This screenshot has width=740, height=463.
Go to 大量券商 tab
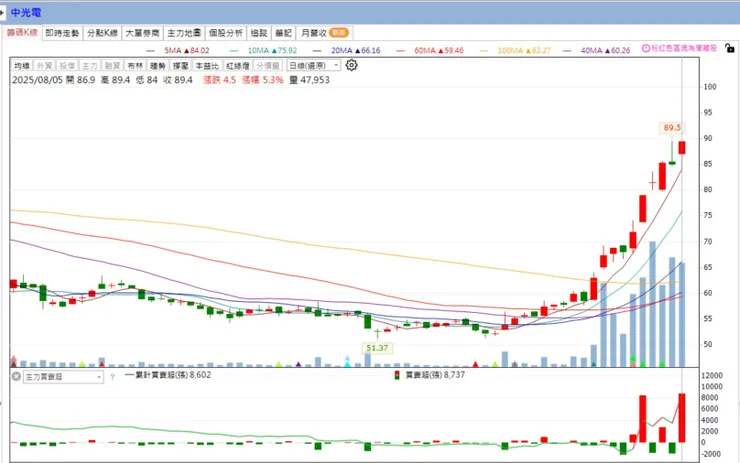pyautogui.click(x=142, y=33)
